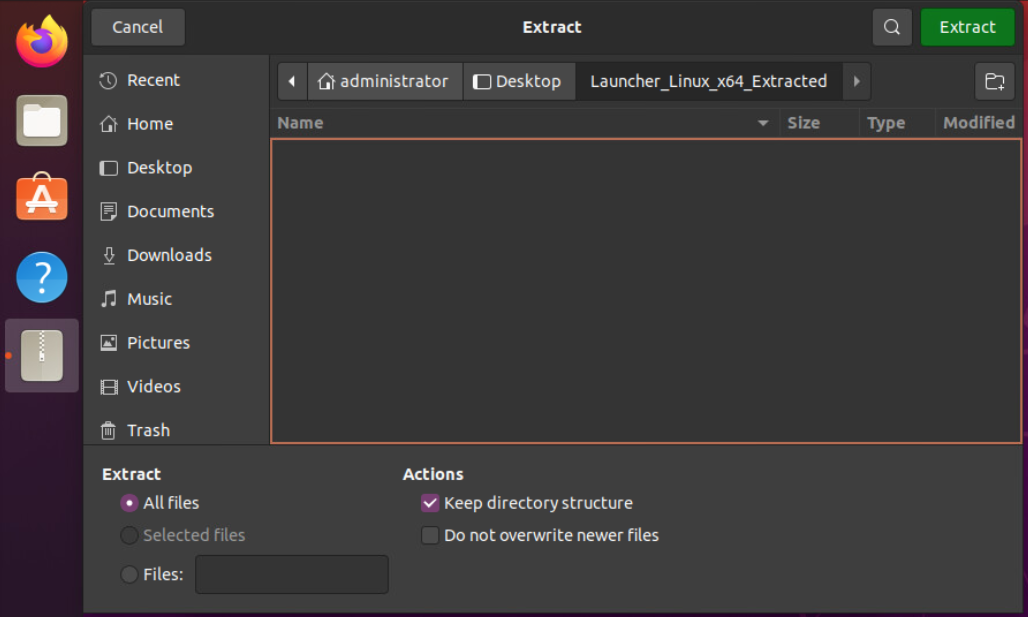Image resolution: width=1028 pixels, height=617 pixels.
Task: Select the Files: radio button
Action: (129, 574)
